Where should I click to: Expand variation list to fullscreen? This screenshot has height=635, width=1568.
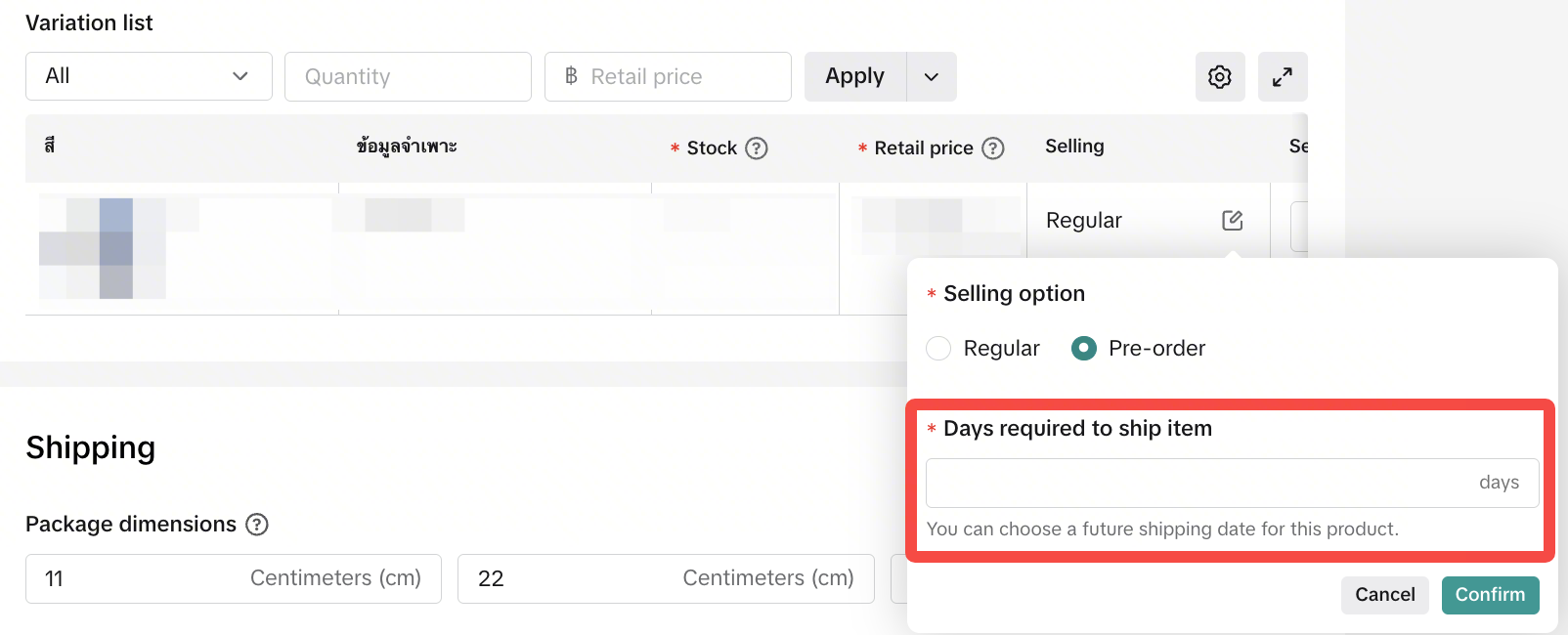tap(1283, 76)
